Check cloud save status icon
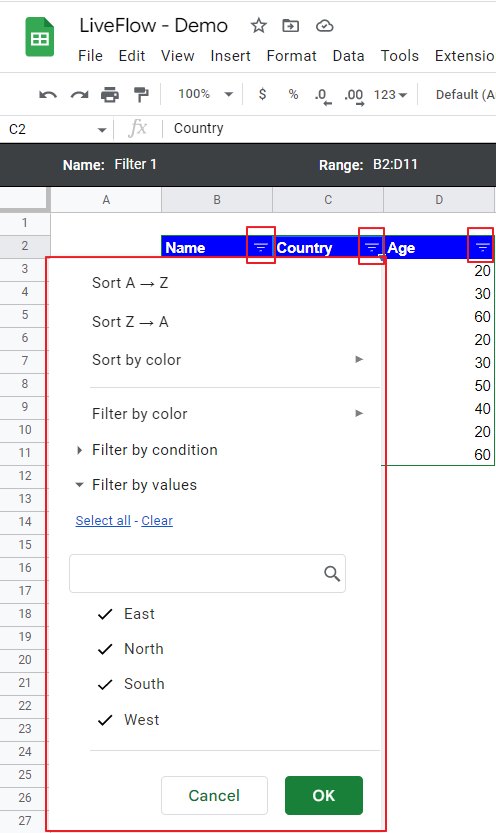The height and width of the screenshot is (833, 496). (324, 26)
